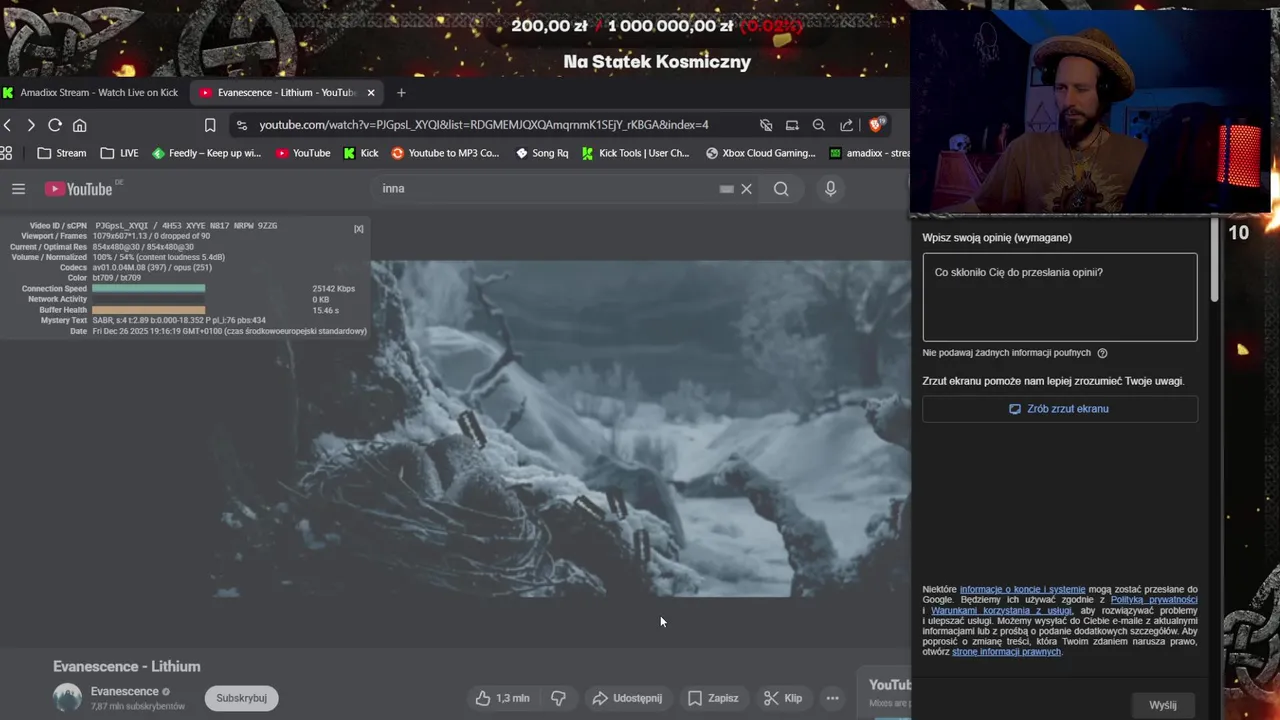Dislike the Evanescence video
Image resolution: width=1280 pixels, height=720 pixels.
[x=559, y=698]
